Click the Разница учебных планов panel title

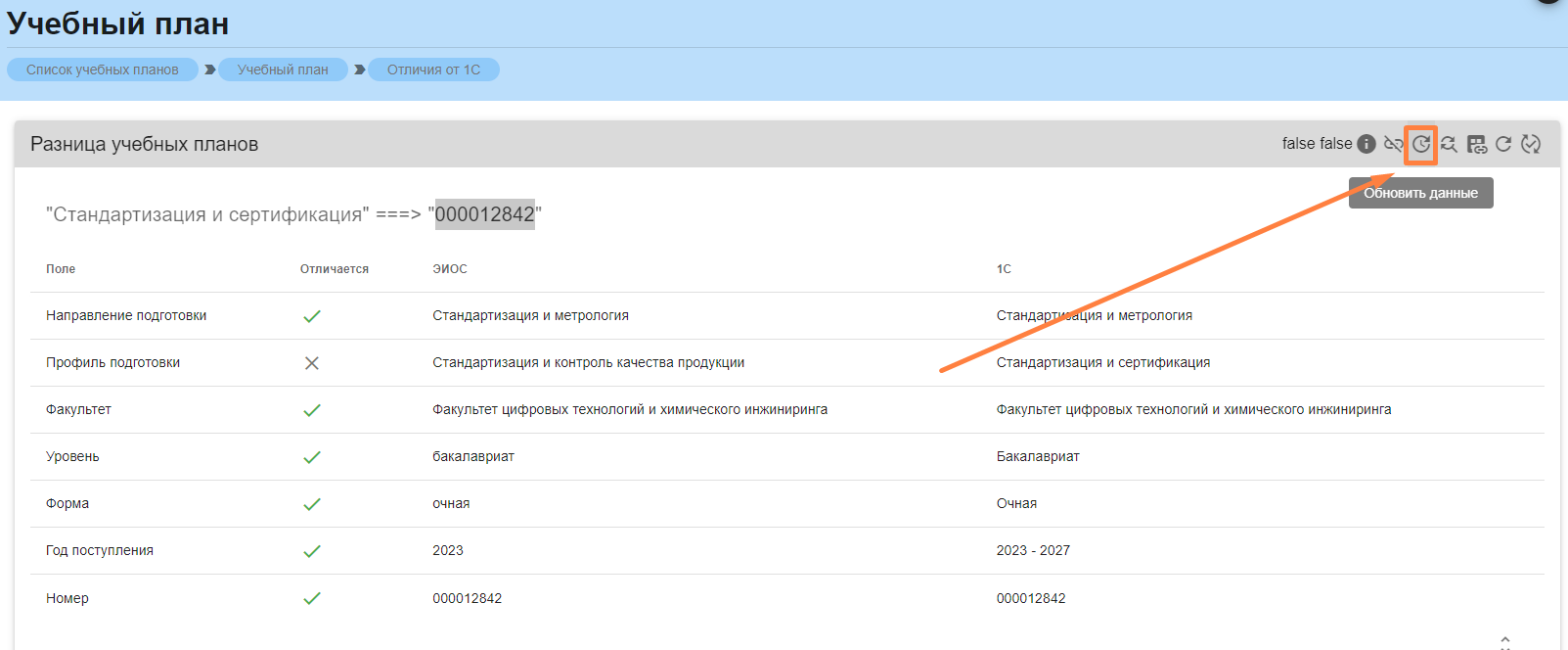click(x=145, y=144)
